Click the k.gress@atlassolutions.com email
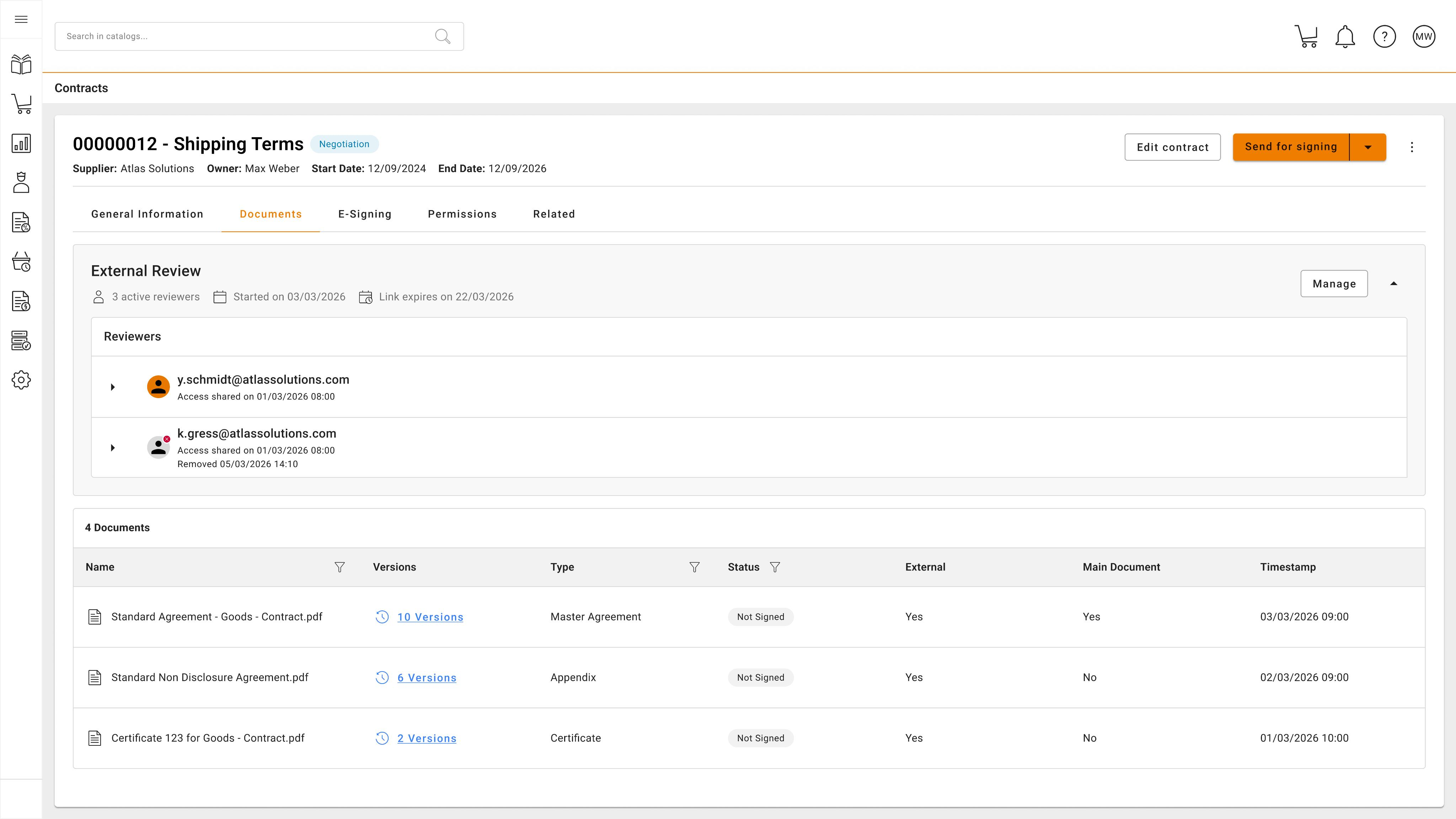The width and height of the screenshot is (1456, 819). tap(257, 434)
